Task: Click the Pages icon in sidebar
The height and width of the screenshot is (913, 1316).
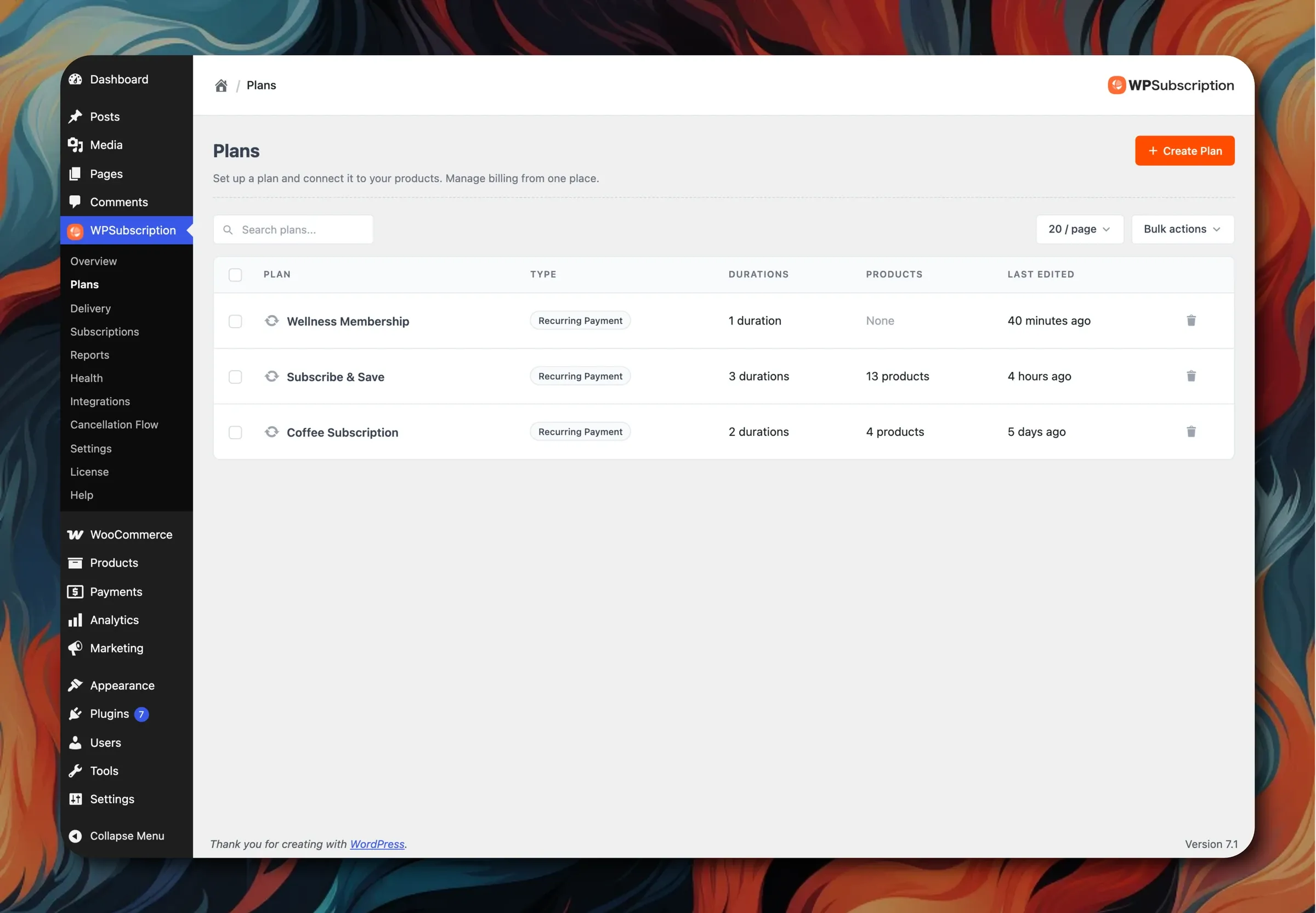Action: click(x=75, y=173)
